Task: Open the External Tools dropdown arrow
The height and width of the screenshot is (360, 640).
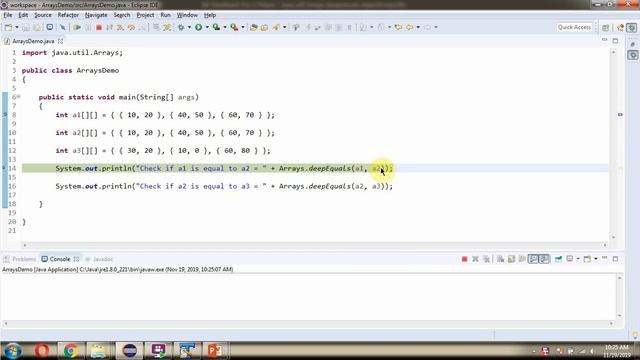Action: [242, 27]
